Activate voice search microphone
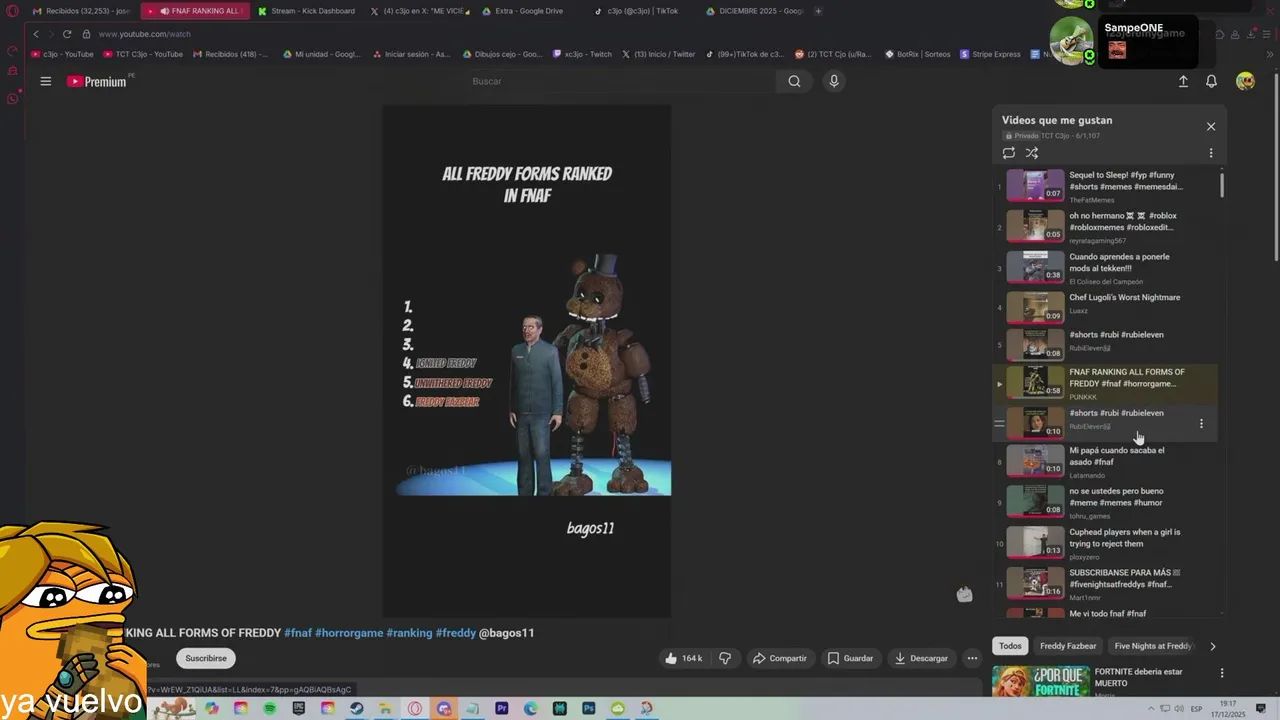The height and width of the screenshot is (720, 1280). [x=834, y=81]
